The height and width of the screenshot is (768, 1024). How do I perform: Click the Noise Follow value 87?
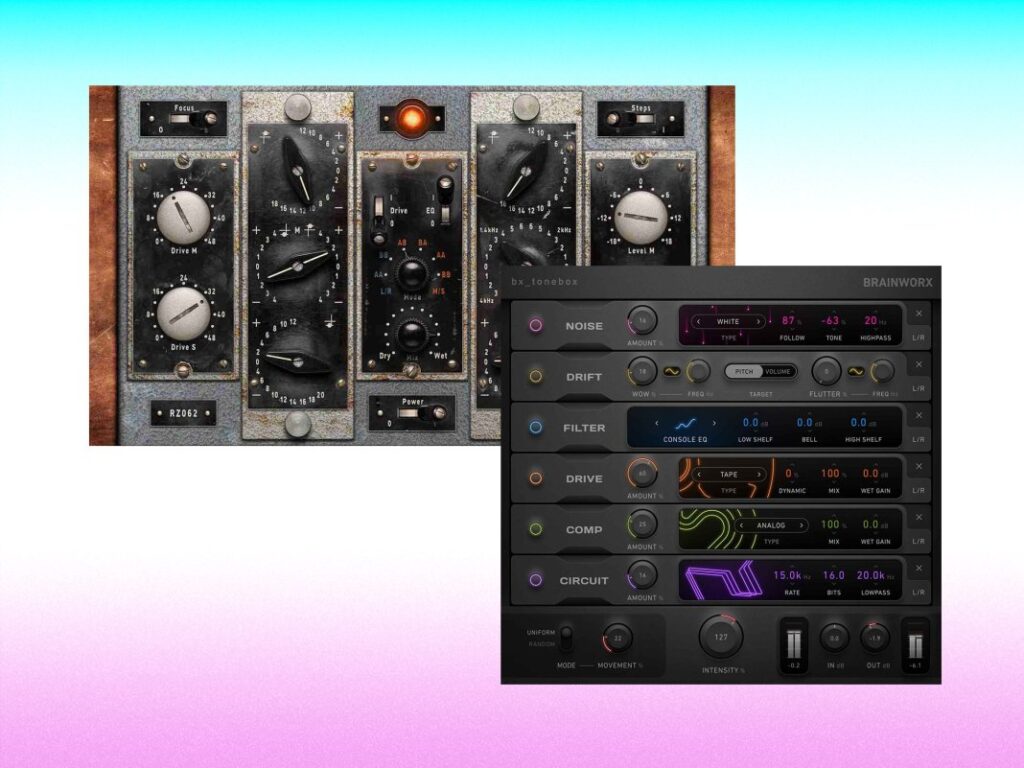(x=788, y=321)
